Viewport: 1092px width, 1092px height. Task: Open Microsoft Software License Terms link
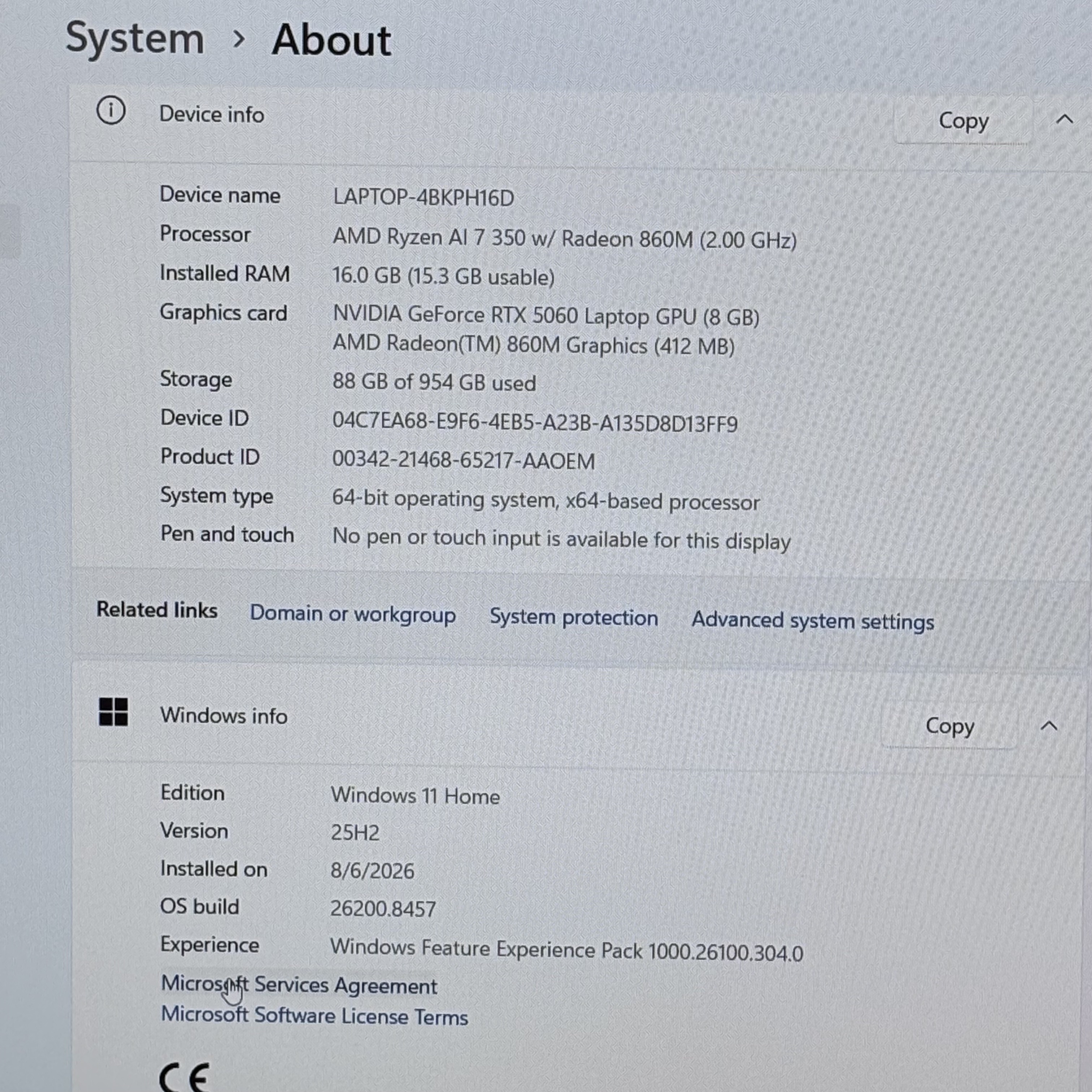tap(314, 1016)
